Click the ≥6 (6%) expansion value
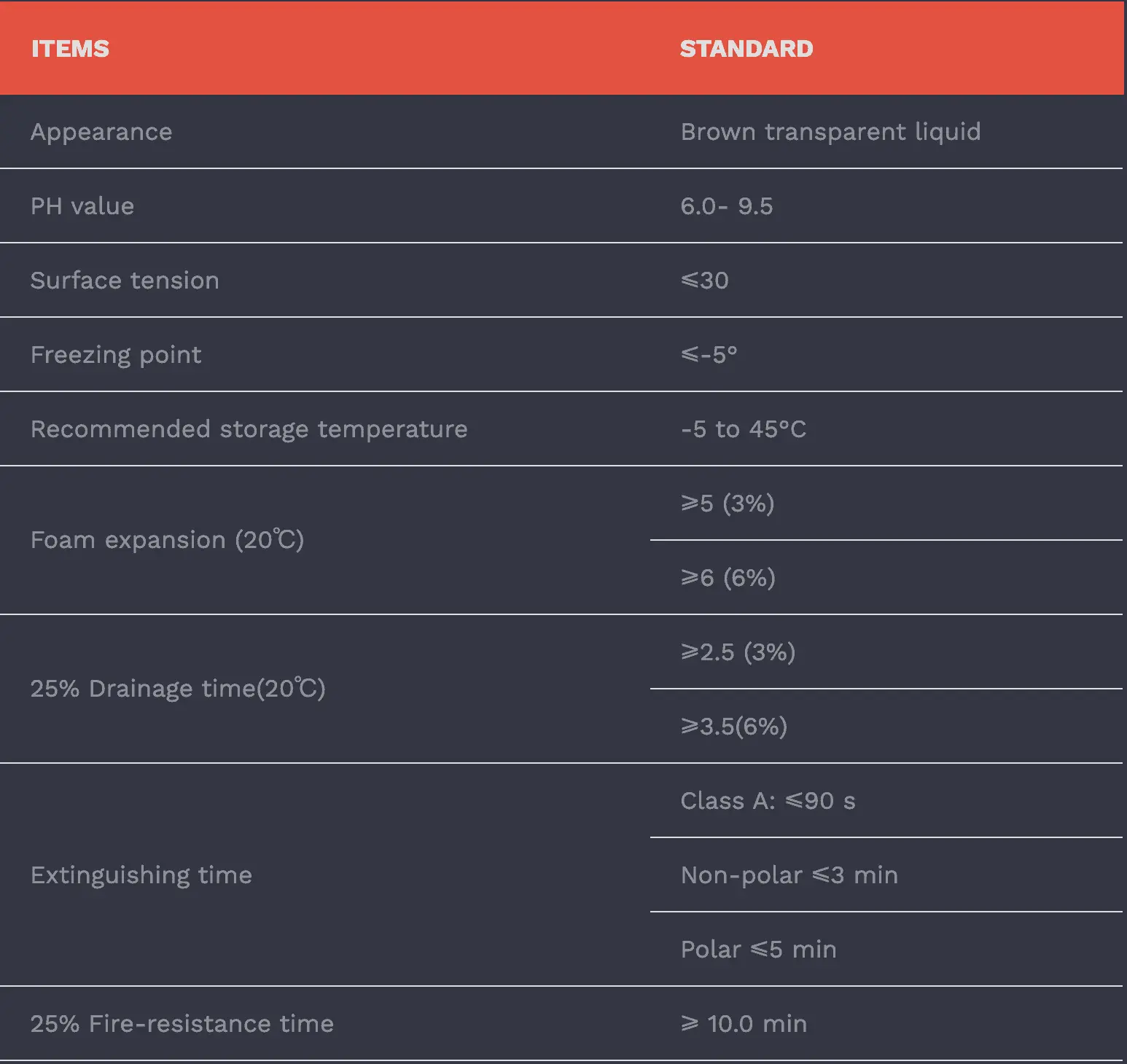This screenshot has height=1064, width=1127. pyautogui.click(x=728, y=578)
